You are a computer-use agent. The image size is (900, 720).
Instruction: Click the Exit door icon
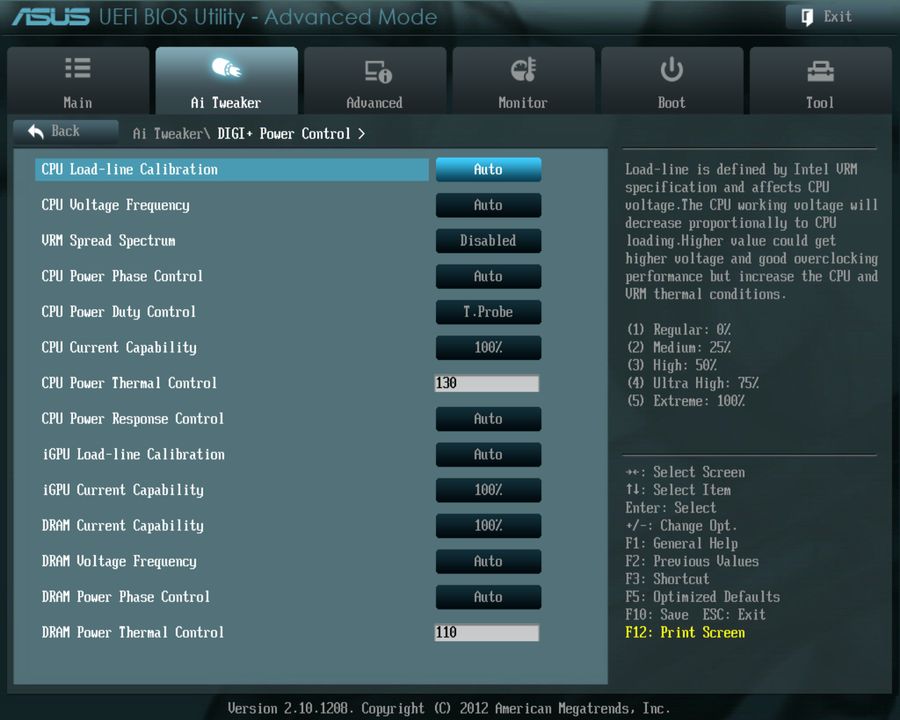(807, 17)
